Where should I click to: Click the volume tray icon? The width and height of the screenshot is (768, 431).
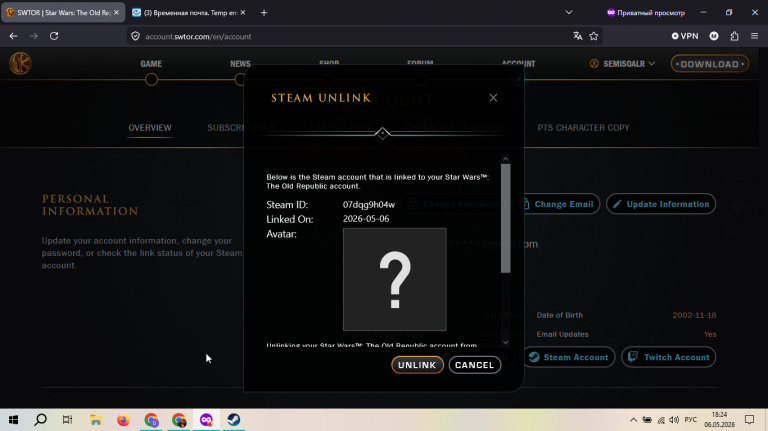click(x=674, y=420)
